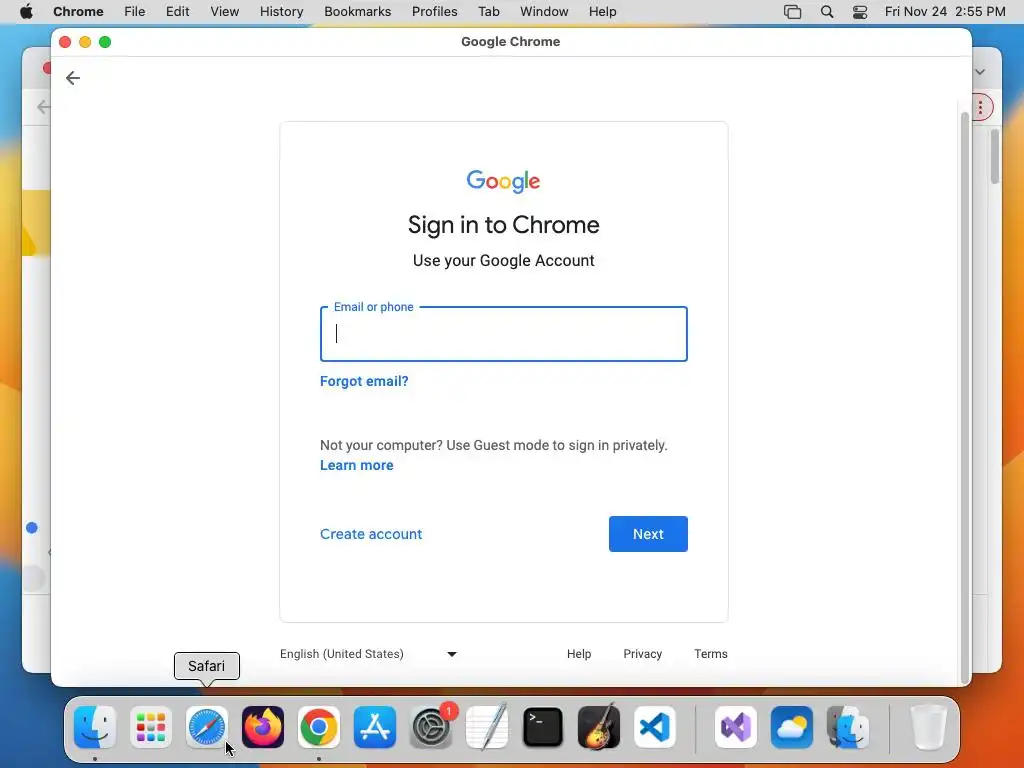Click the sign-in window scrollbar
The width and height of the screenshot is (1024, 768).
pyautogui.click(x=965, y=397)
